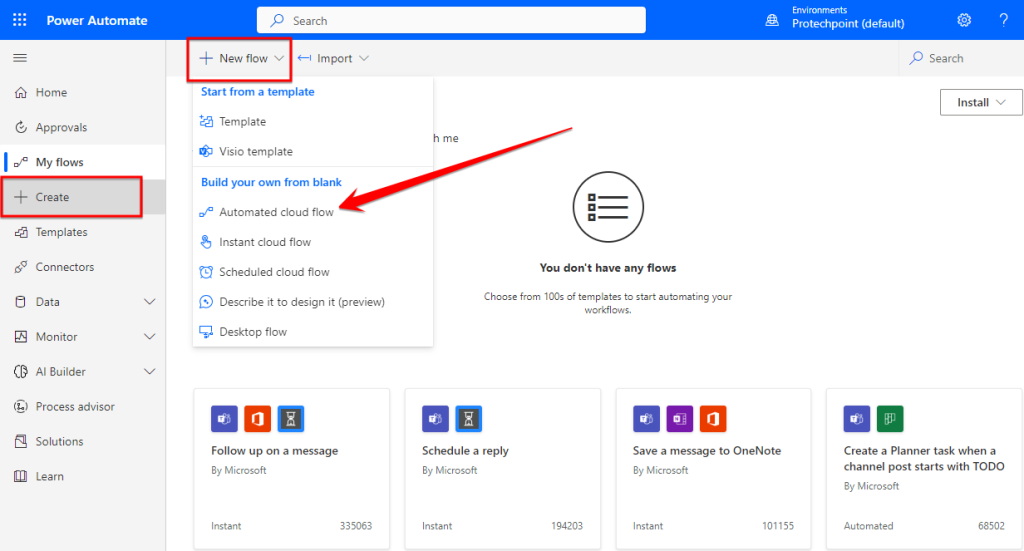This screenshot has height=551, width=1024.
Task: Open Connectors page in the sidebar
Action: tap(83, 267)
